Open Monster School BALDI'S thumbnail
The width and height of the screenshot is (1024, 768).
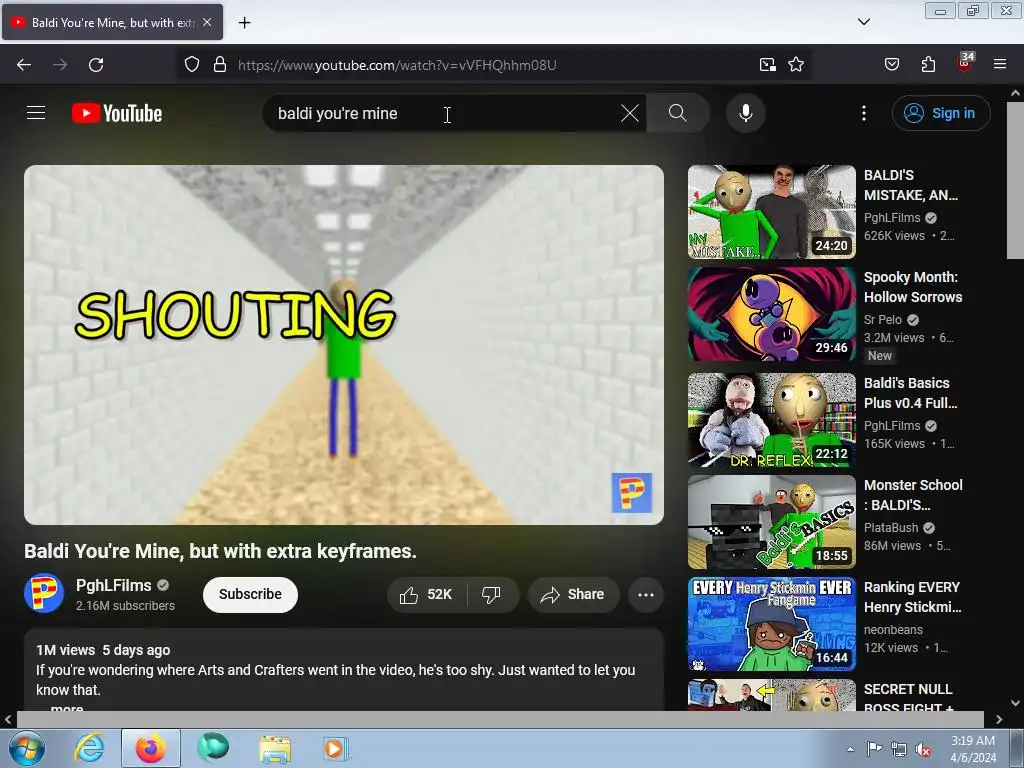click(771, 522)
